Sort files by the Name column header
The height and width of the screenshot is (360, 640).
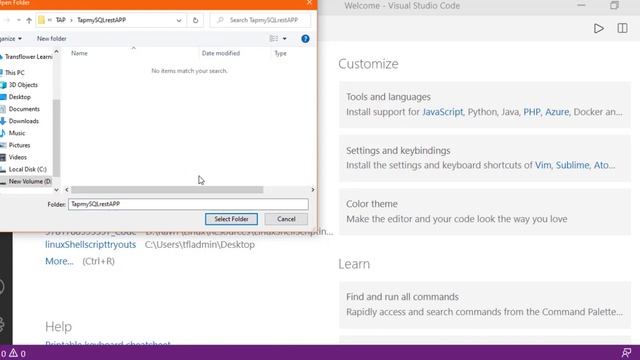pos(79,53)
